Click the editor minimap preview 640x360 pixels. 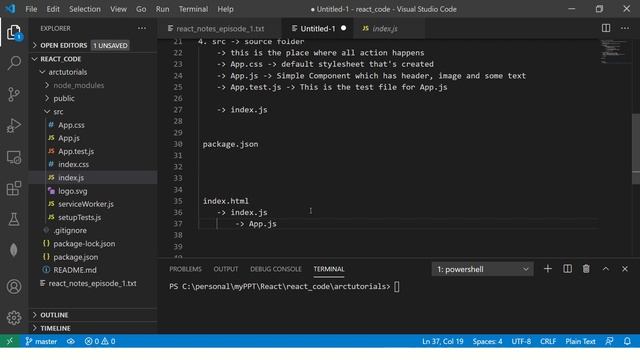[x=615, y=51]
